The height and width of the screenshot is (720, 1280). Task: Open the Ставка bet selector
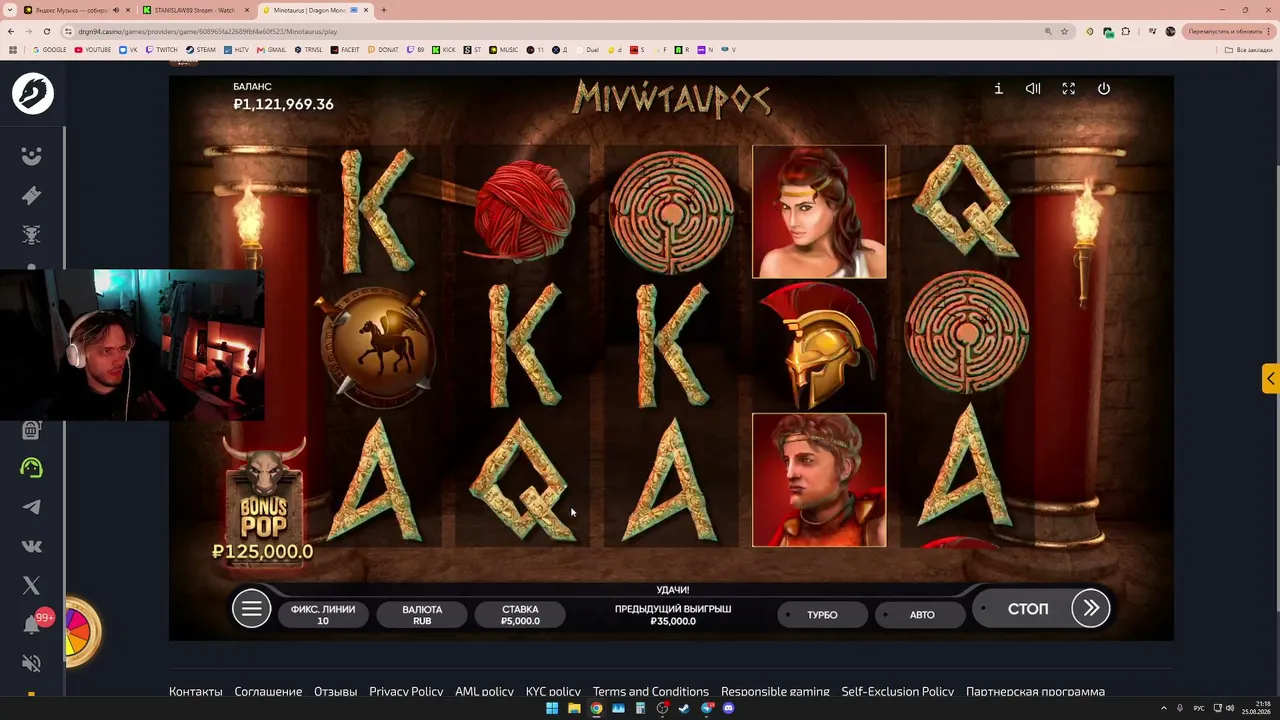click(520, 615)
